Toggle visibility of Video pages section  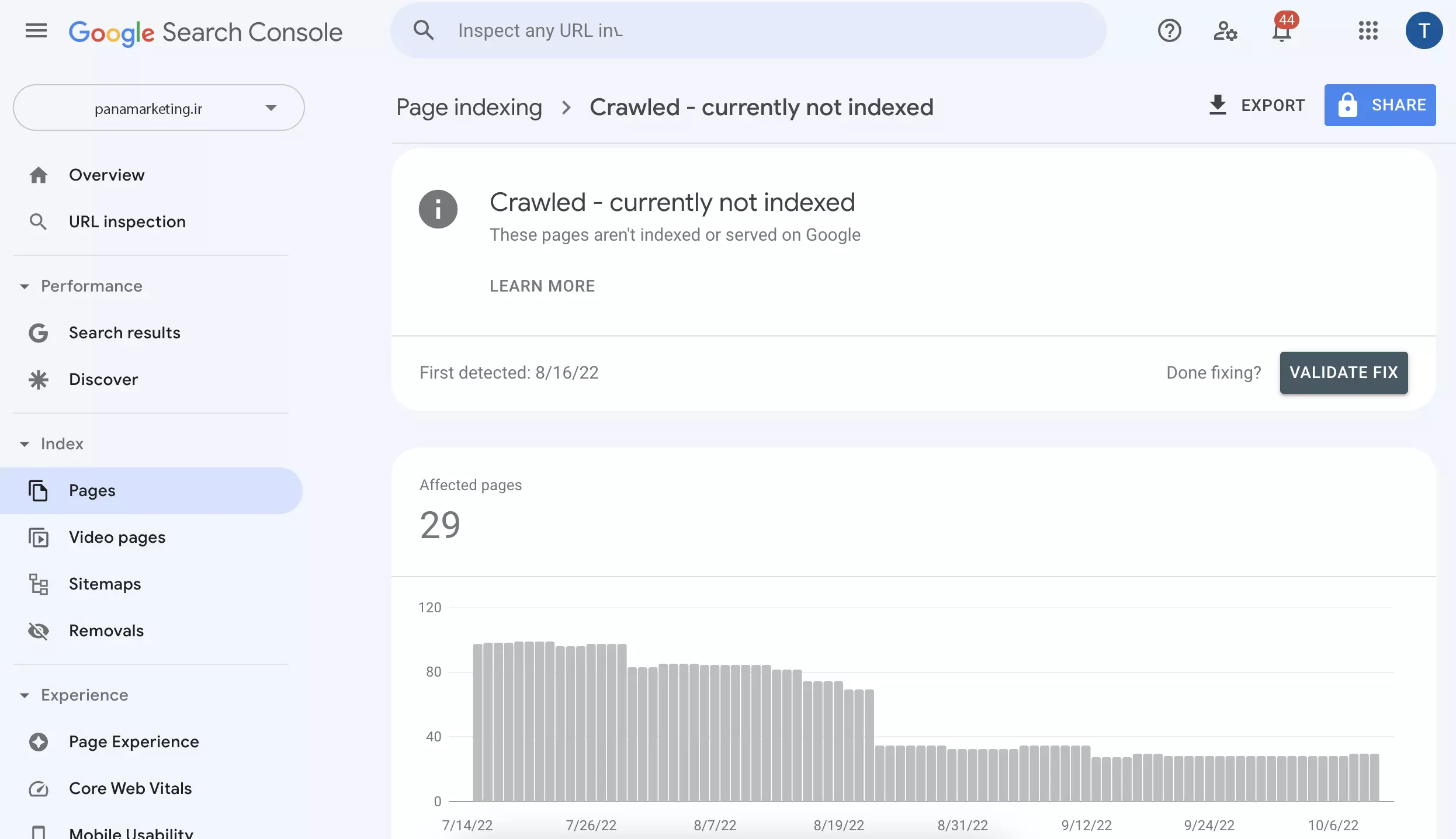tap(117, 537)
